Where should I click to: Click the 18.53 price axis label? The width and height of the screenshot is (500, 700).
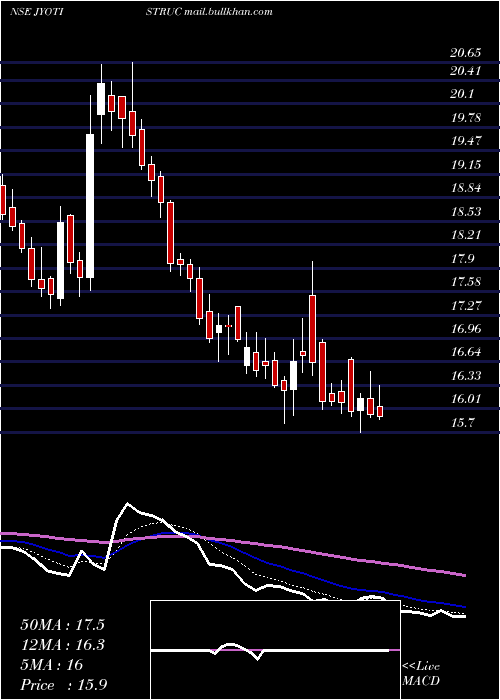pyautogui.click(x=466, y=212)
